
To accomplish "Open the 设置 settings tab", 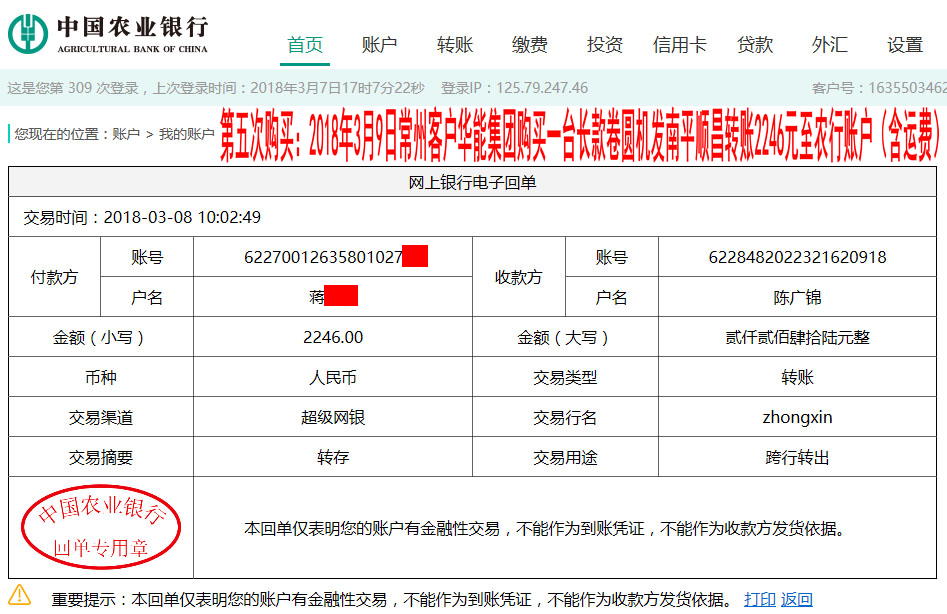I will coord(903,45).
